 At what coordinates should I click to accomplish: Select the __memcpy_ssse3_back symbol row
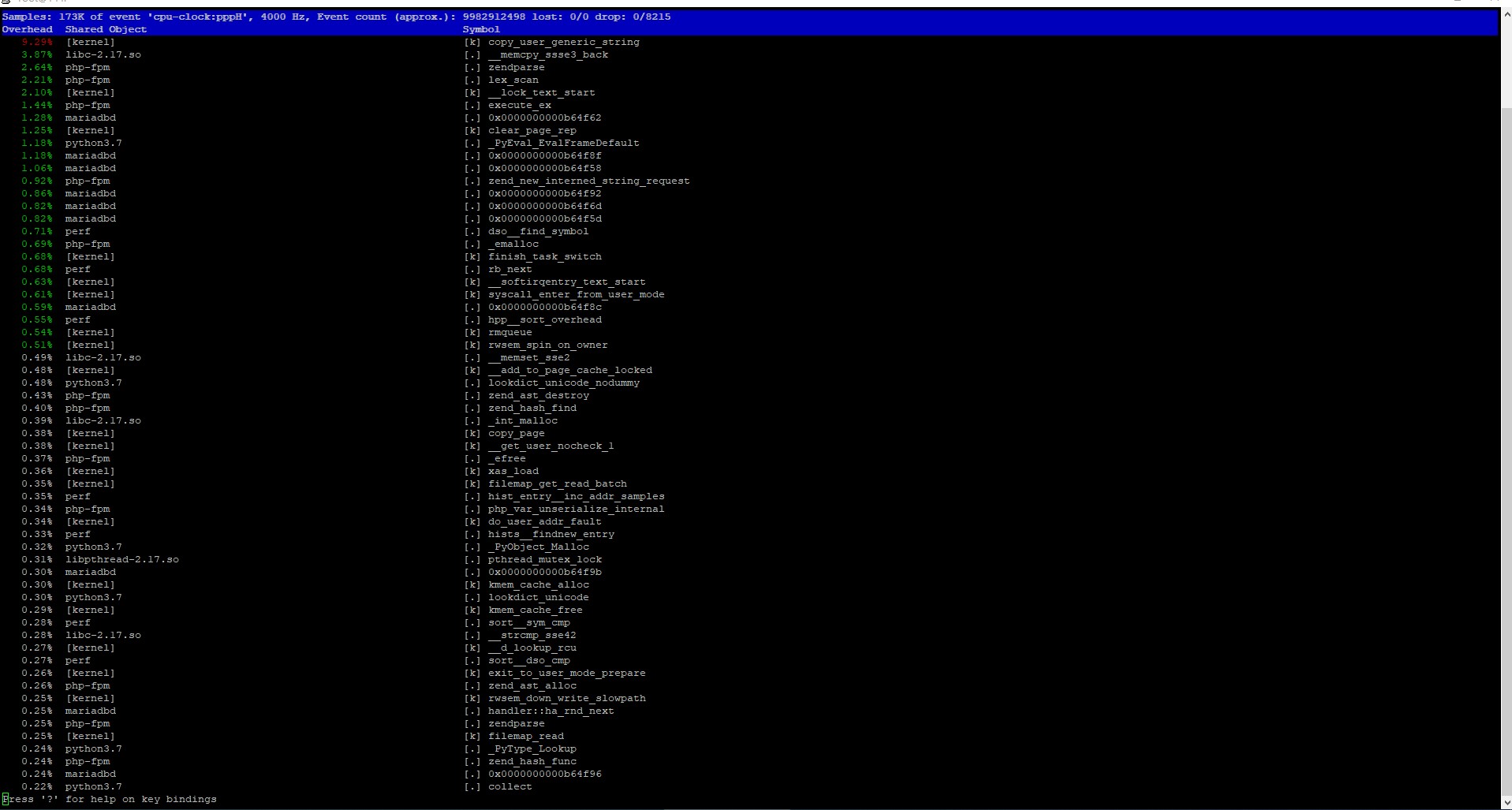coord(548,54)
